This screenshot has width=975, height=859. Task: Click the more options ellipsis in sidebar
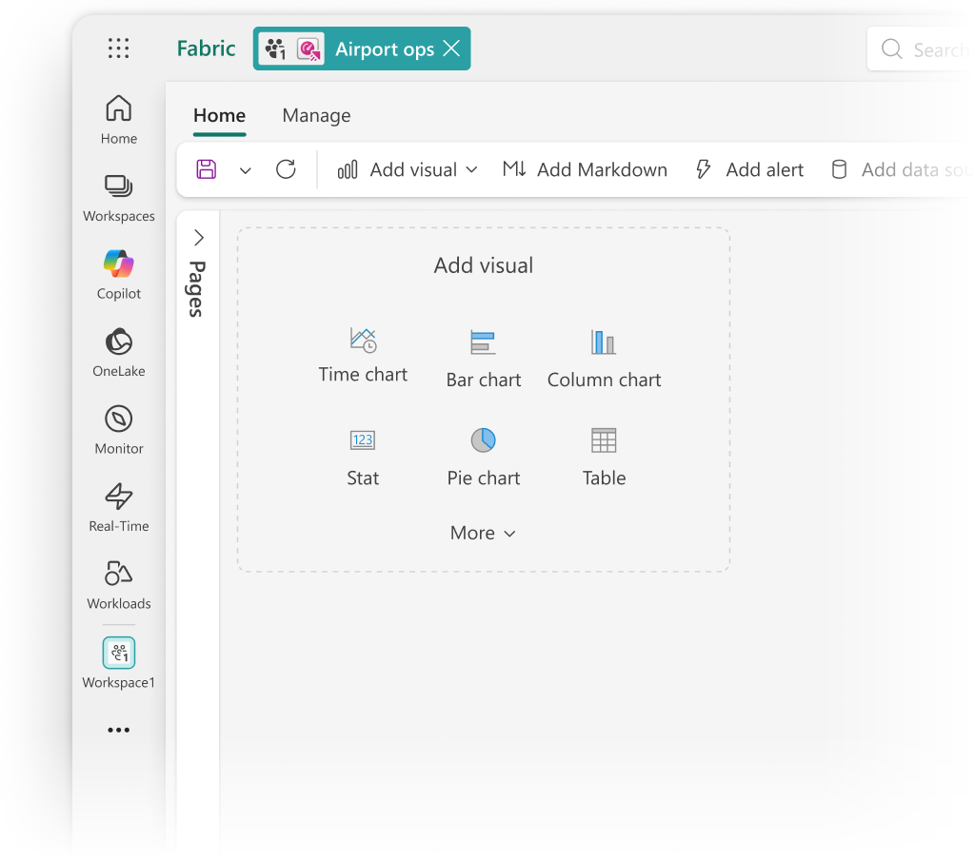tap(118, 730)
